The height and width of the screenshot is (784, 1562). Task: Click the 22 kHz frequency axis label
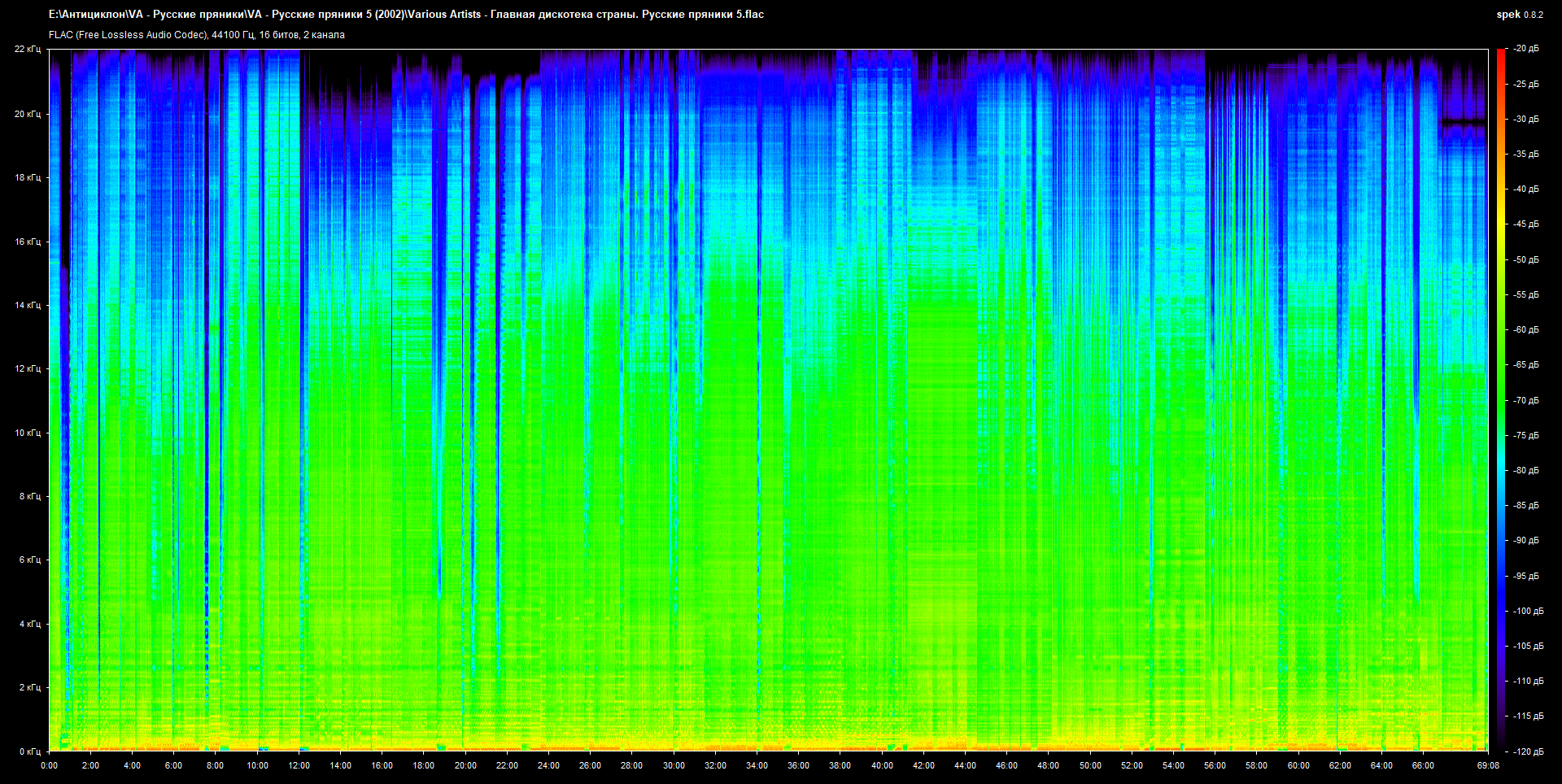tap(28, 50)
